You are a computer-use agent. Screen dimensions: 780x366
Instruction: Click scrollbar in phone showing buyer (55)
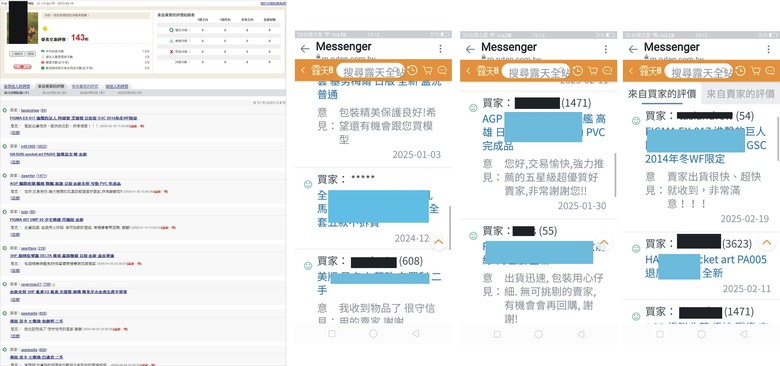[x=615, y=174]
